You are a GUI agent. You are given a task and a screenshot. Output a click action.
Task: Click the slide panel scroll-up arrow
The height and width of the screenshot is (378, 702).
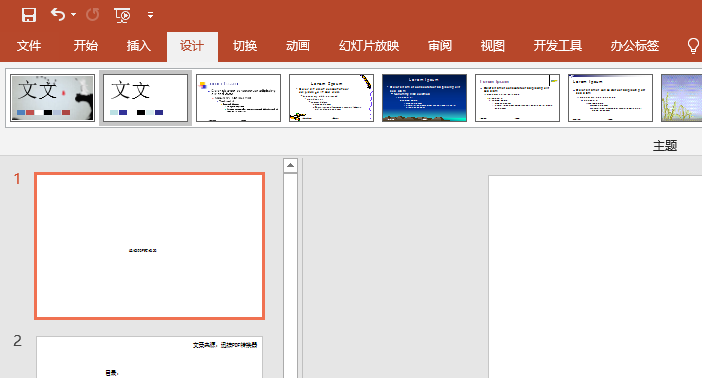(x=291, y=166)
